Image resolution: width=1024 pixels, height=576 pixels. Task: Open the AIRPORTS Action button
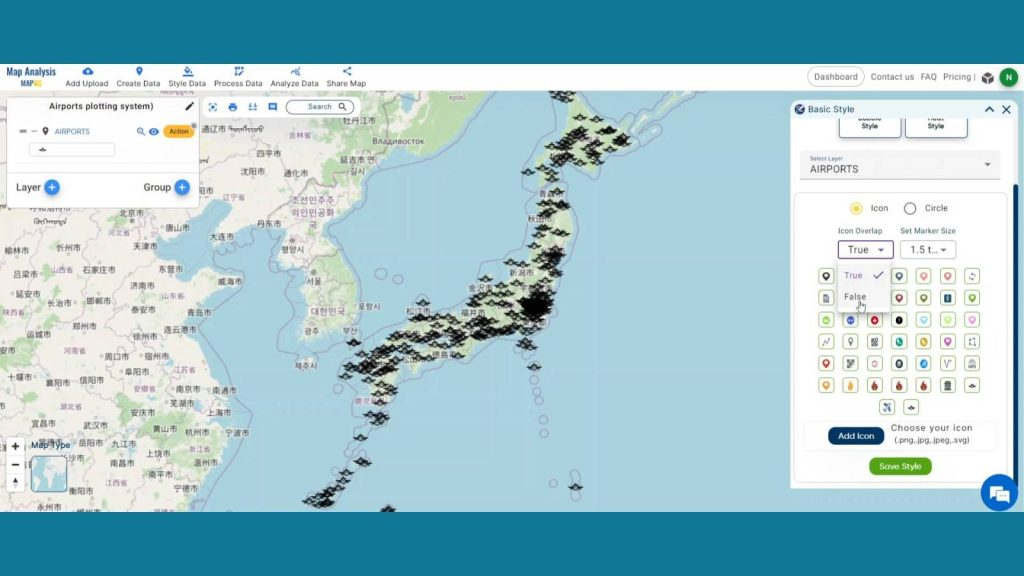click(178, 131)
